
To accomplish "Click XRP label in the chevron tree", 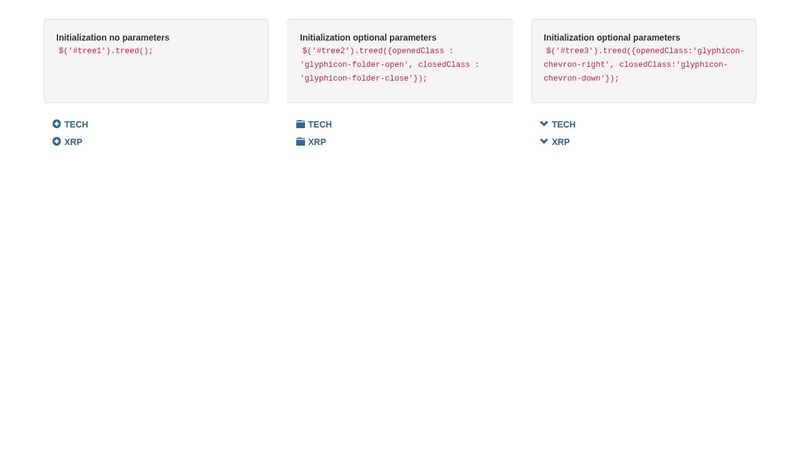I will 561,142.
